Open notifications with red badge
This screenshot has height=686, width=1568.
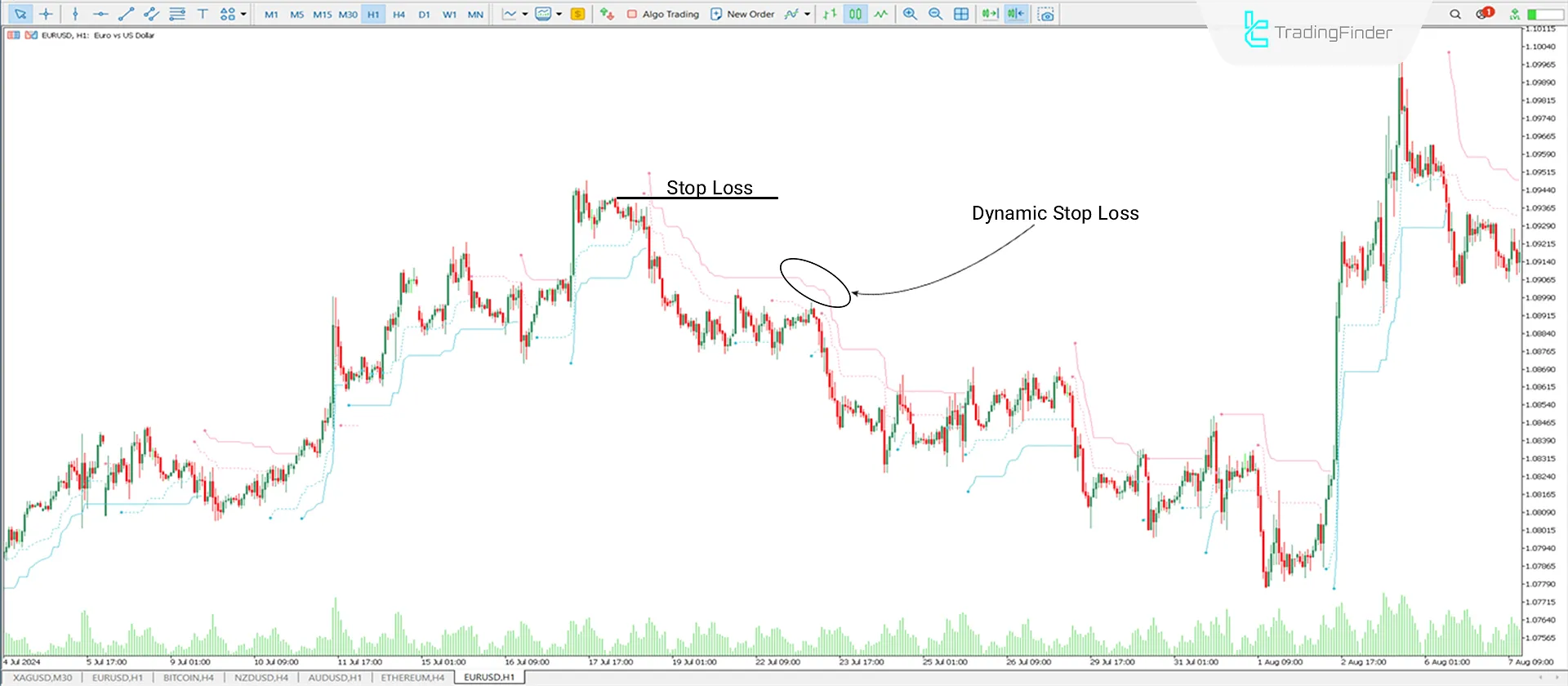(1484, 13)
